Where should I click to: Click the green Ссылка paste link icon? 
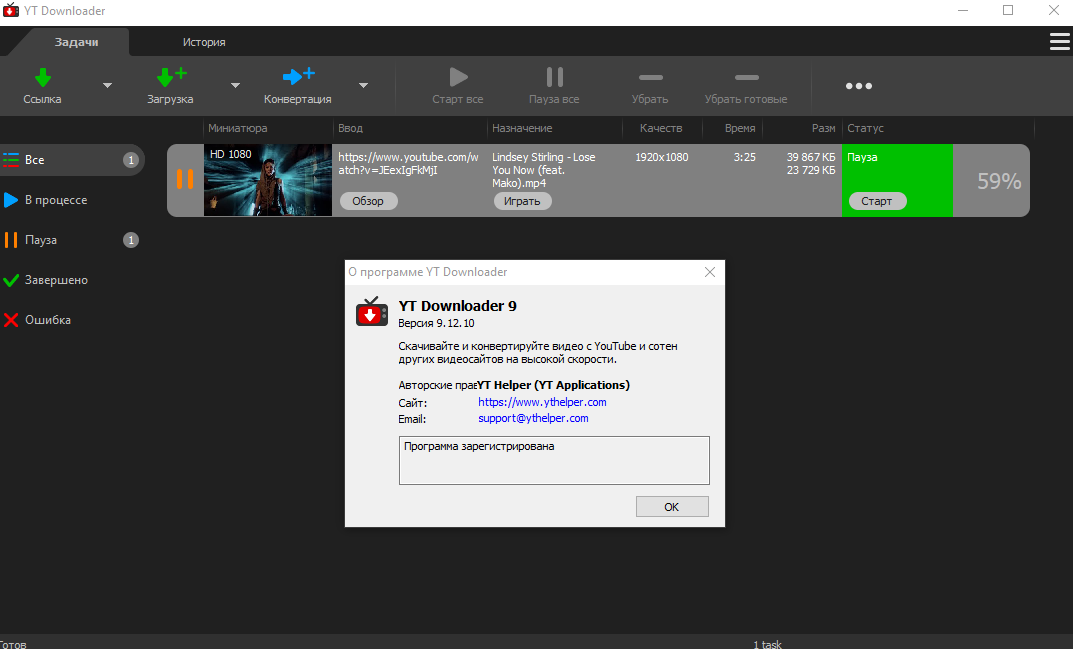pyautogui.click(x=43, y=78)
